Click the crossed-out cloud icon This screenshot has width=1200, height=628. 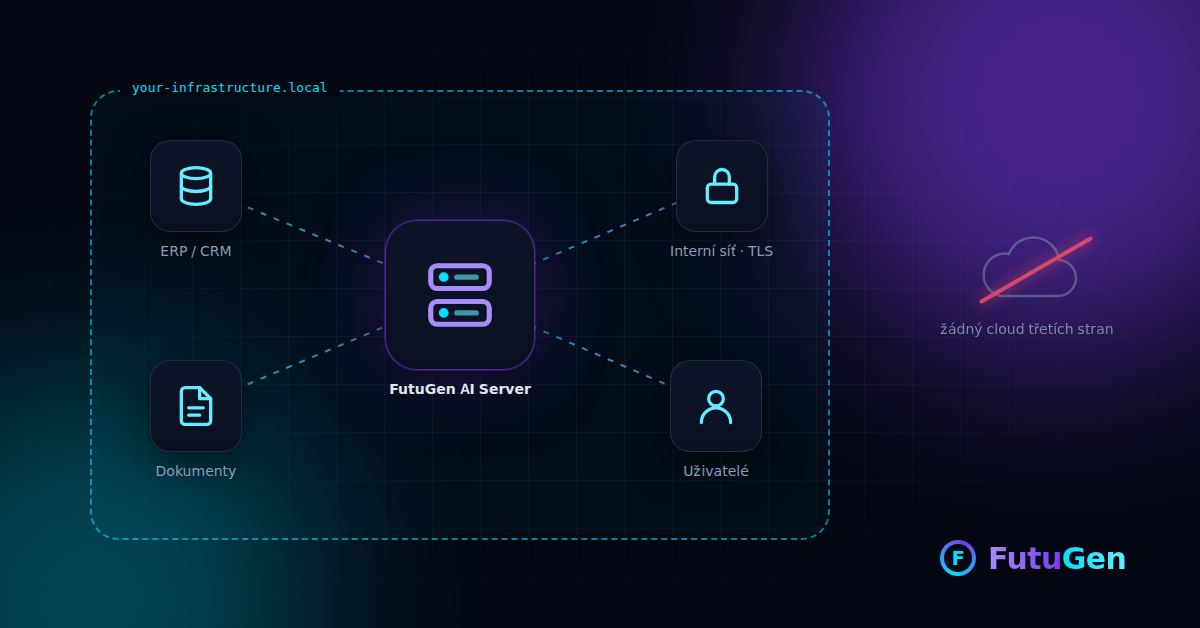click(1035, 269)
